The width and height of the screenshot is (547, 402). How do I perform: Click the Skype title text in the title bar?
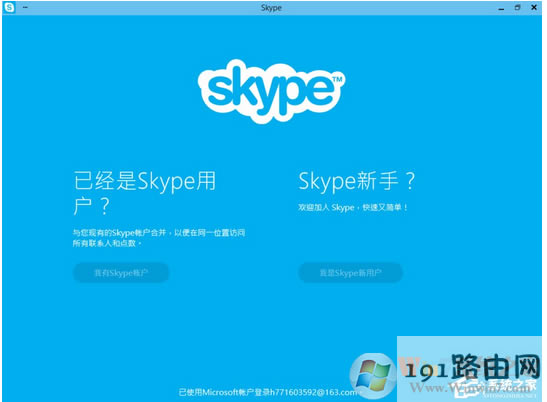(271, 8)
